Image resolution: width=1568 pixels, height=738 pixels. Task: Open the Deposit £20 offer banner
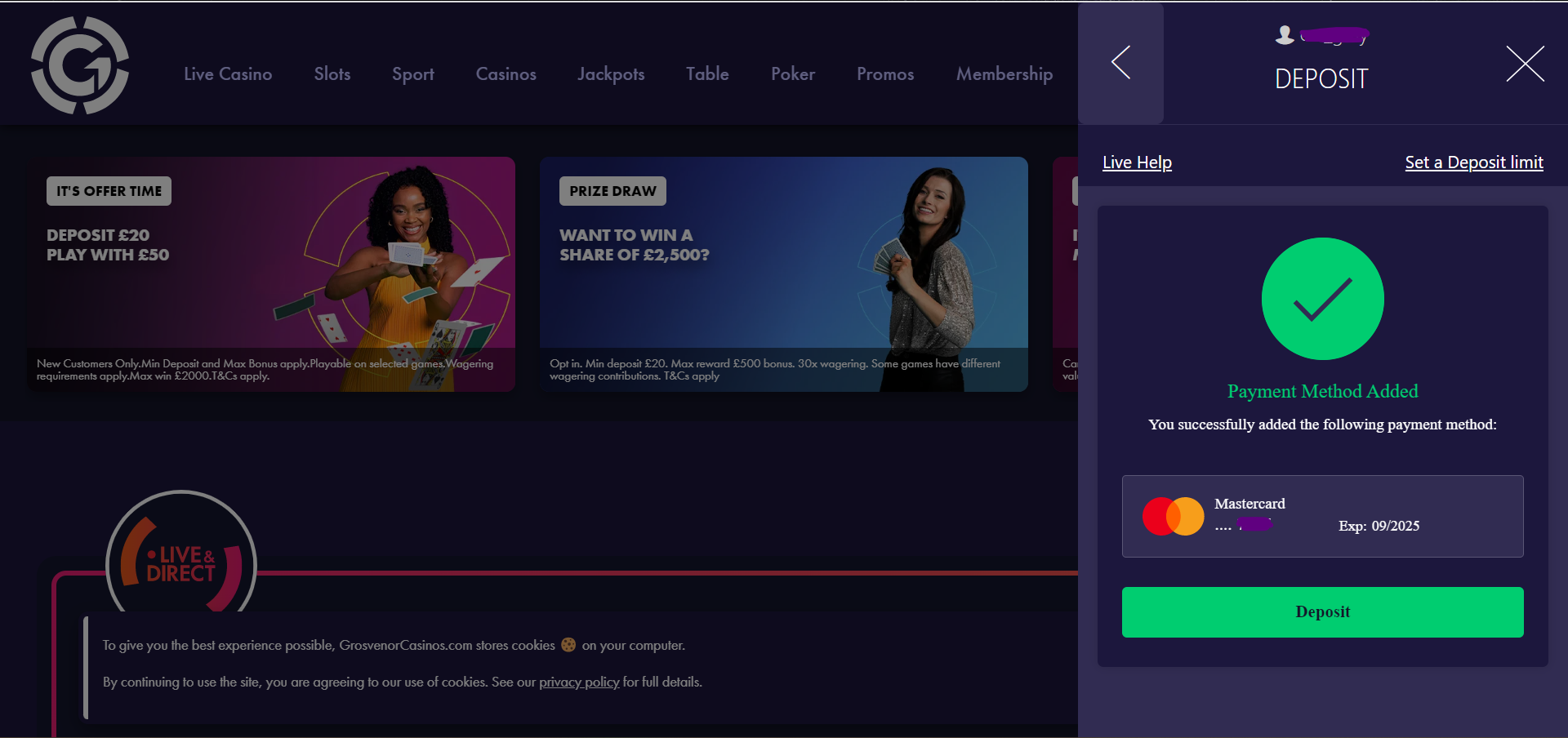click(271, 274)
